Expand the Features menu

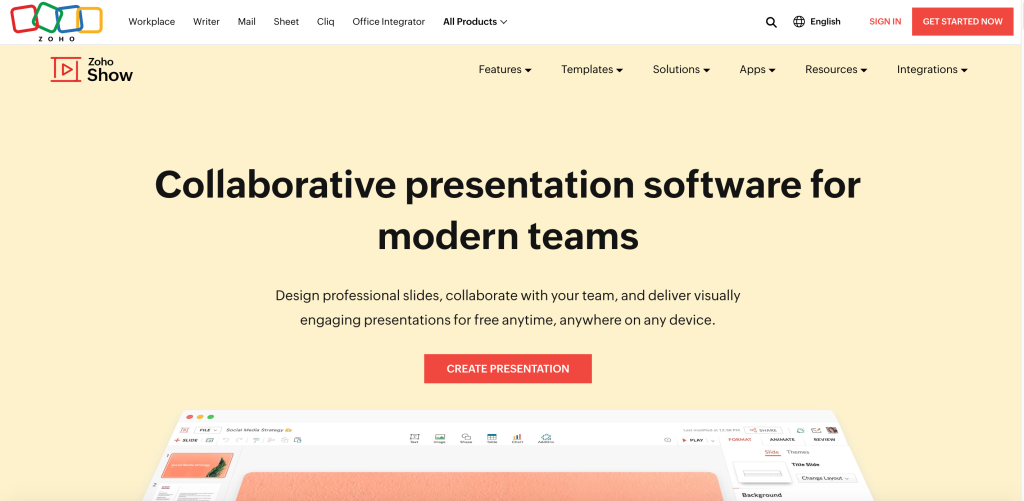pos(505,70)
